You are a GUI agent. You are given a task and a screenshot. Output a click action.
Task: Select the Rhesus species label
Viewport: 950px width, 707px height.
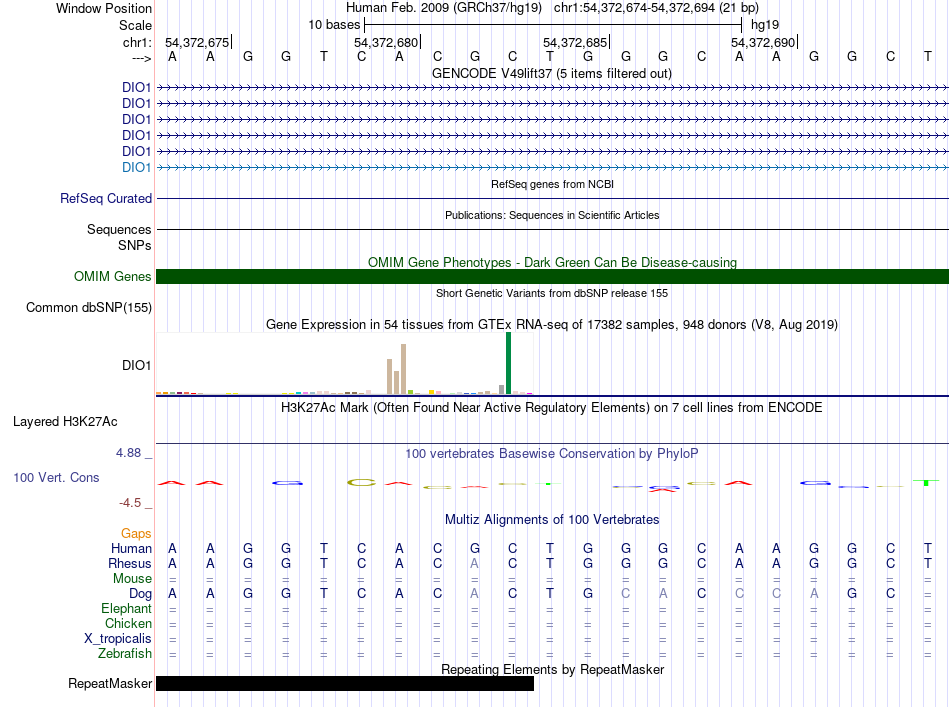(x=130, y=563)
